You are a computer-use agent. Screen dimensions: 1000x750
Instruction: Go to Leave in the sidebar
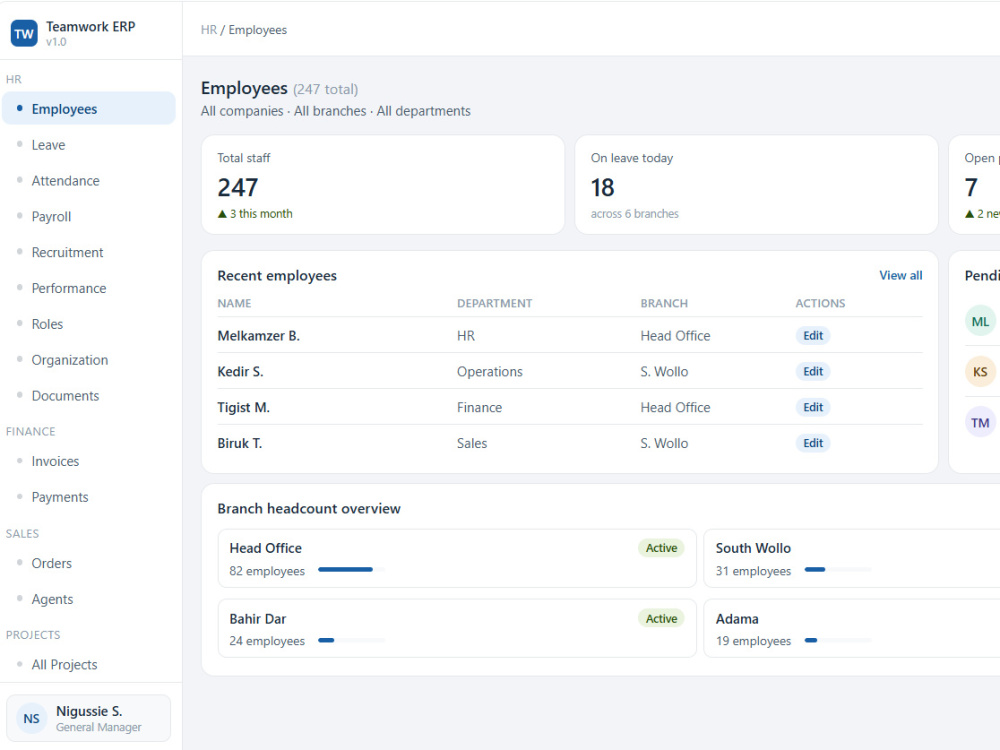(x=89, y=145)
